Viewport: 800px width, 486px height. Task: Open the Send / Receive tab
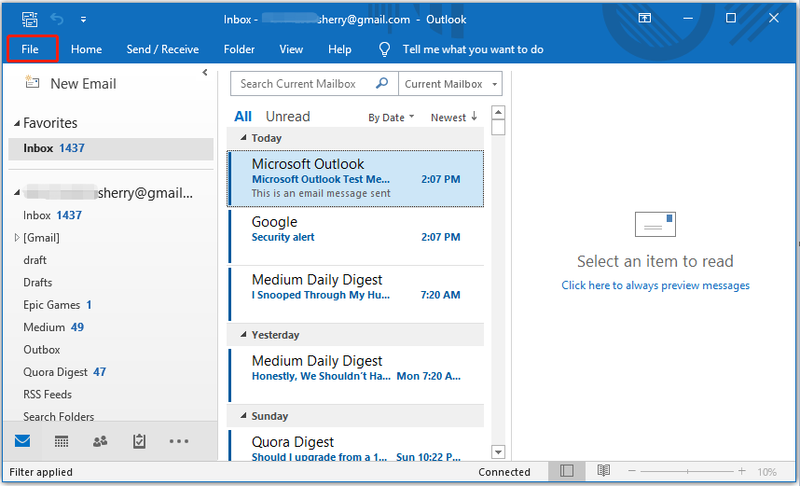[x=163, y=49]
